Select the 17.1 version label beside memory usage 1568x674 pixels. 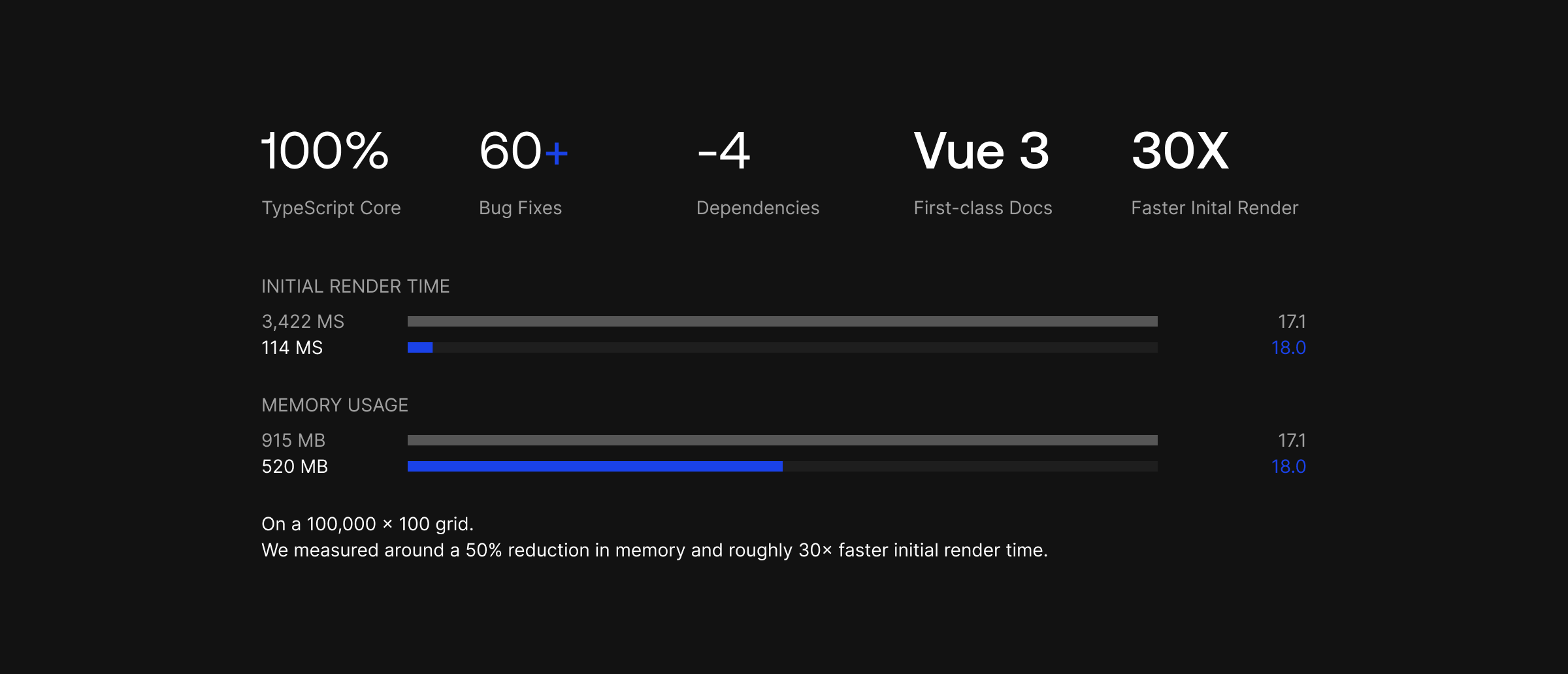click(x=1292, y=440)
